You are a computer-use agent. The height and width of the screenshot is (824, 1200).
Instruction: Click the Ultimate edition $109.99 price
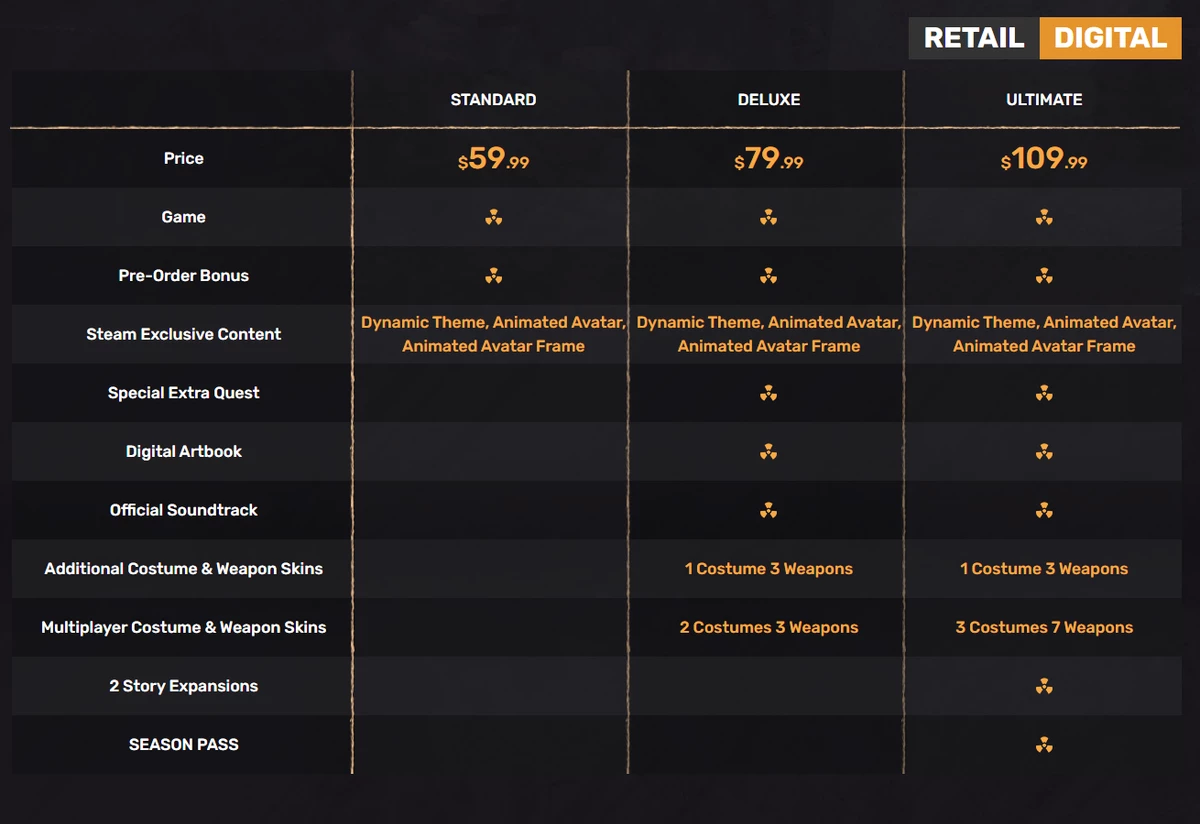pyautogui.click(x=1044, y=159)
